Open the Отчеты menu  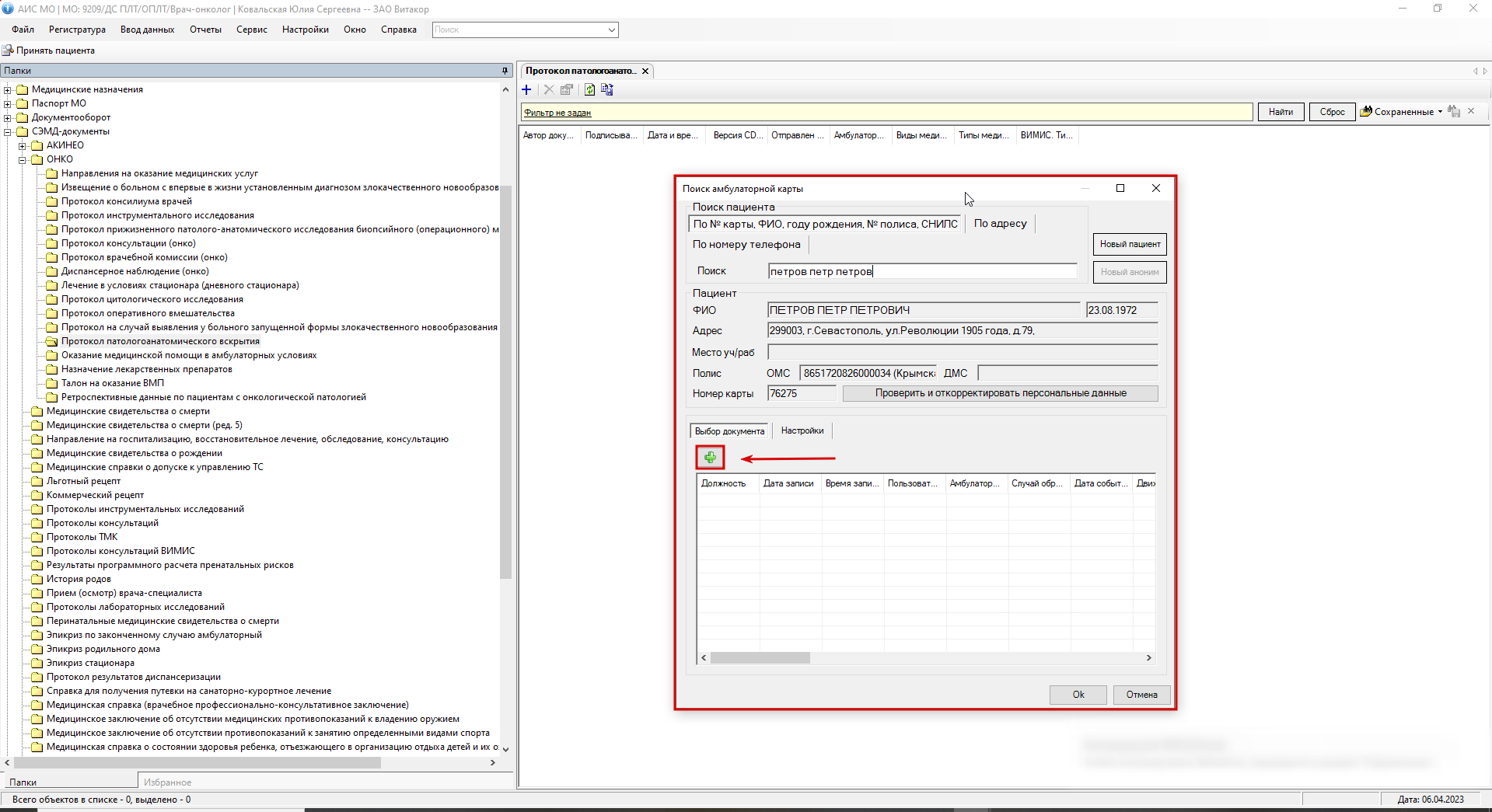coord(205,30)
